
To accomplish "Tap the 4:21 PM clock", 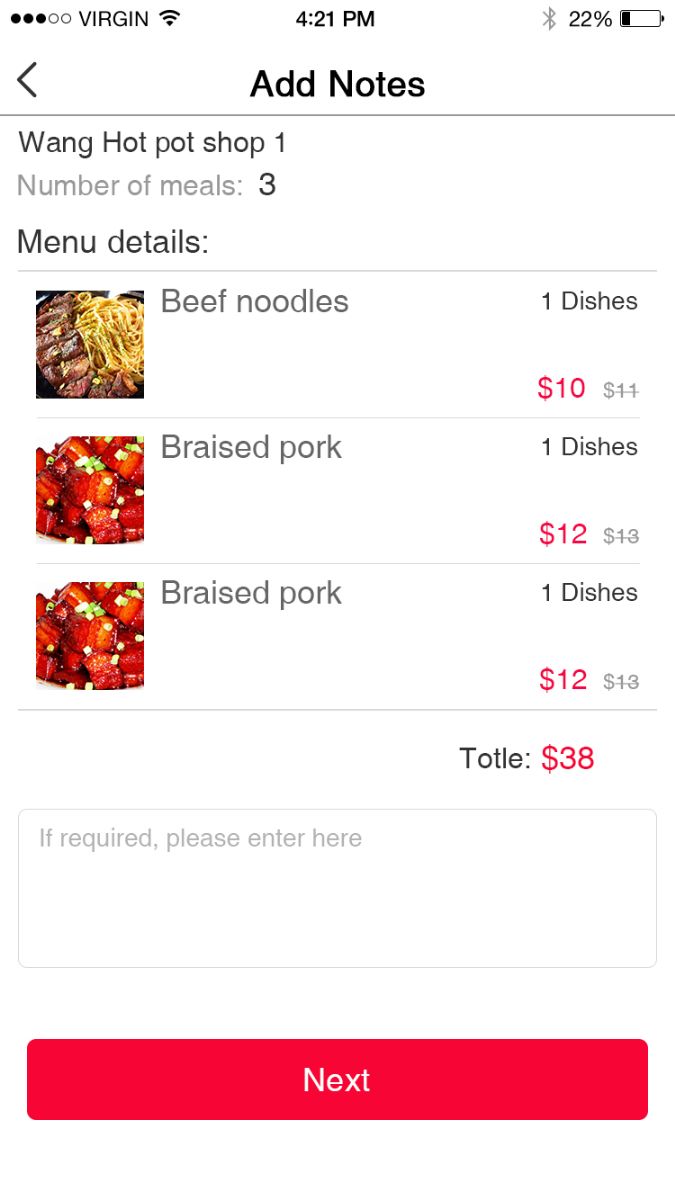I will coord(336,19).
